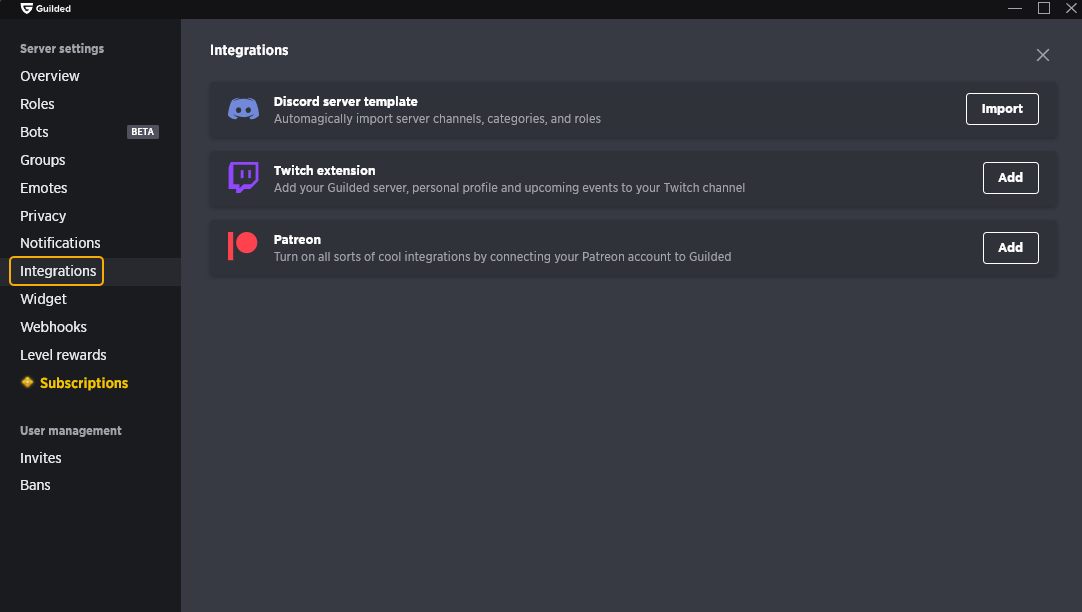
Task: Go to Roles settings
Action: [x=37, y=104]
